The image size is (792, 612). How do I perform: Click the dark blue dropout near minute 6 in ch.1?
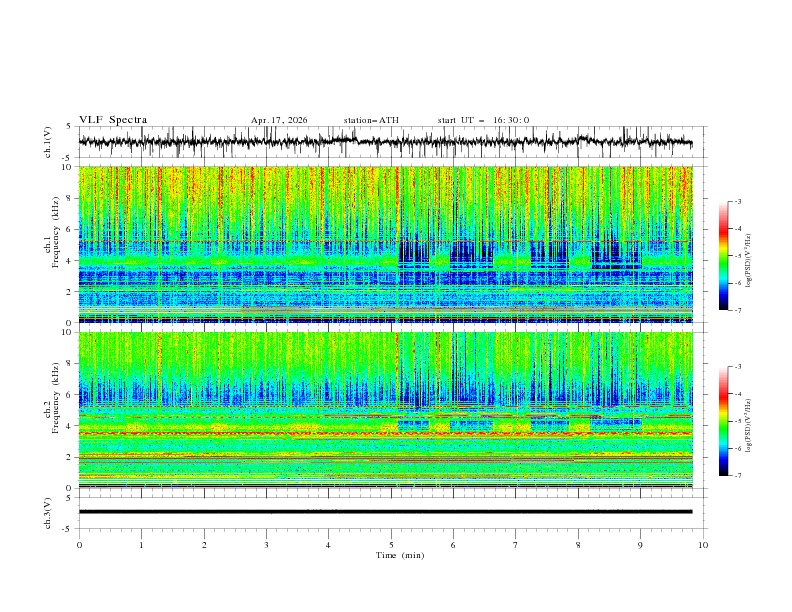[x=471, y=252]
